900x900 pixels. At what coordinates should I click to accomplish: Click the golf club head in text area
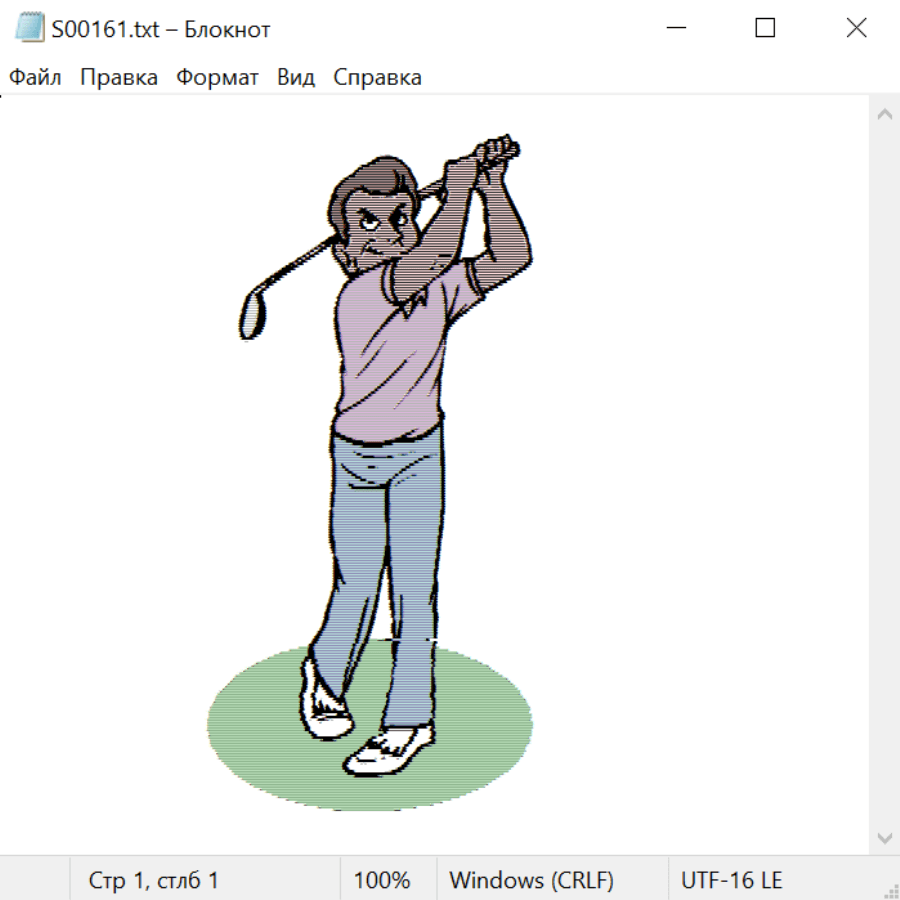point(252,312)
